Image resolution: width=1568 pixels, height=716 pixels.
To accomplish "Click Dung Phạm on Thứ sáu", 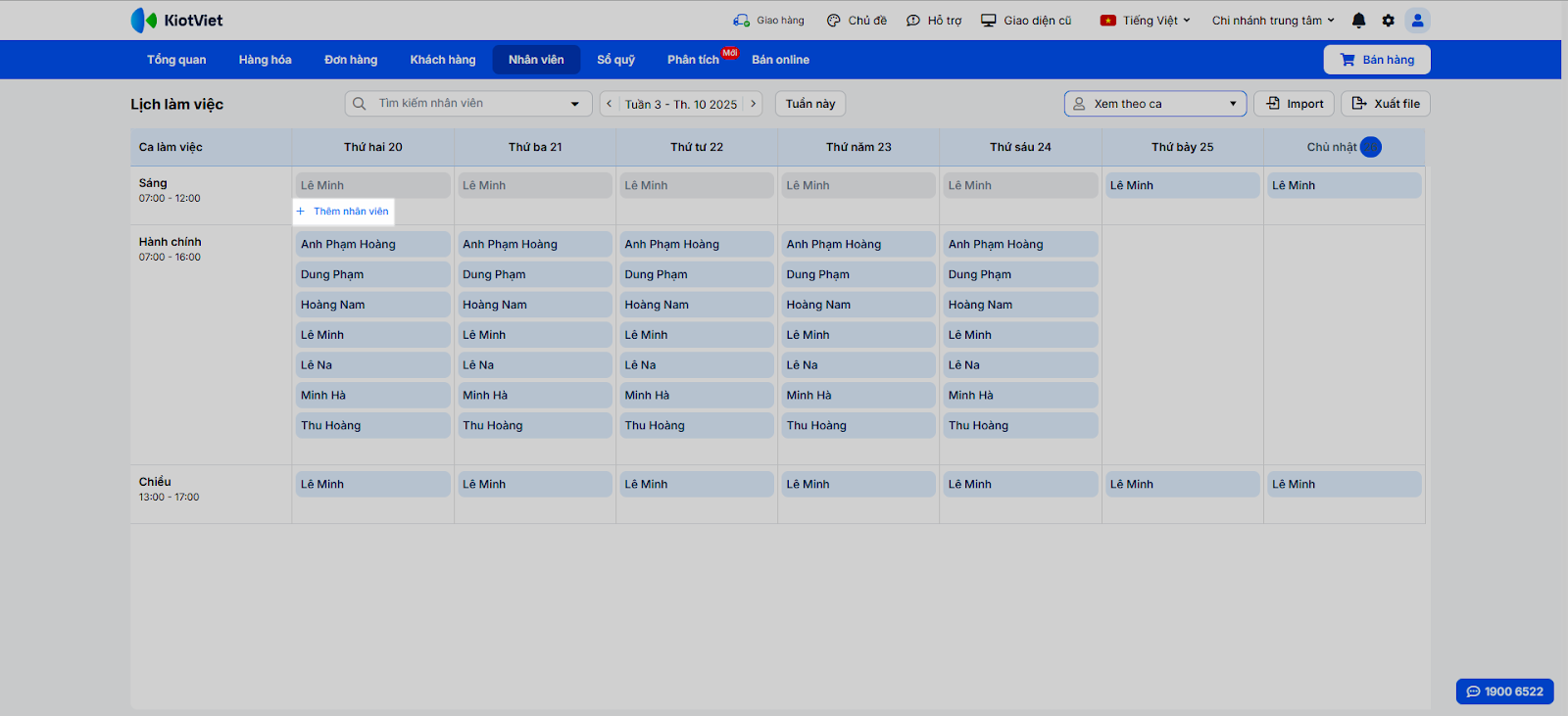I will [1020, 274].
